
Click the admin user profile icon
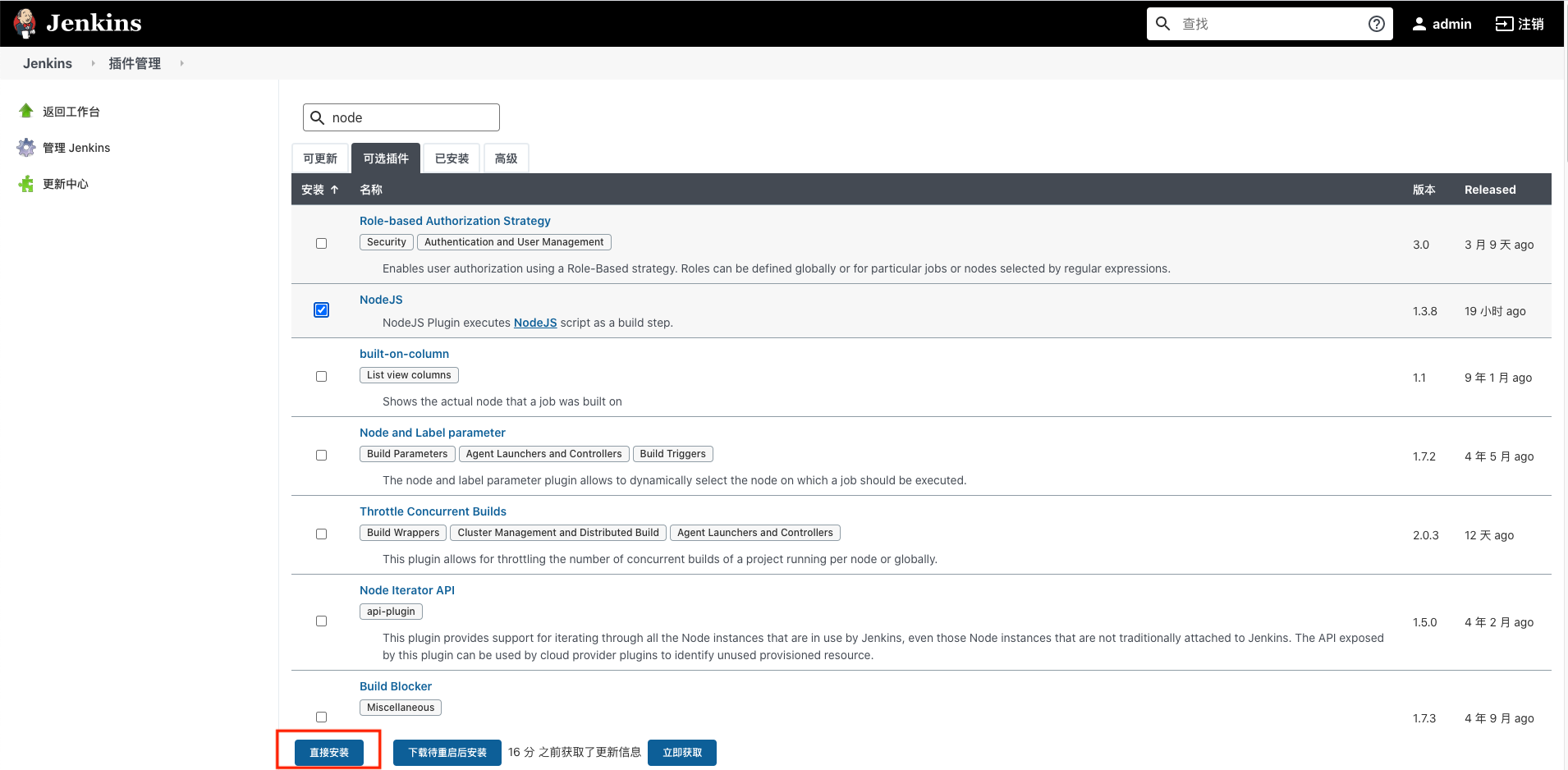[1419, 24]
